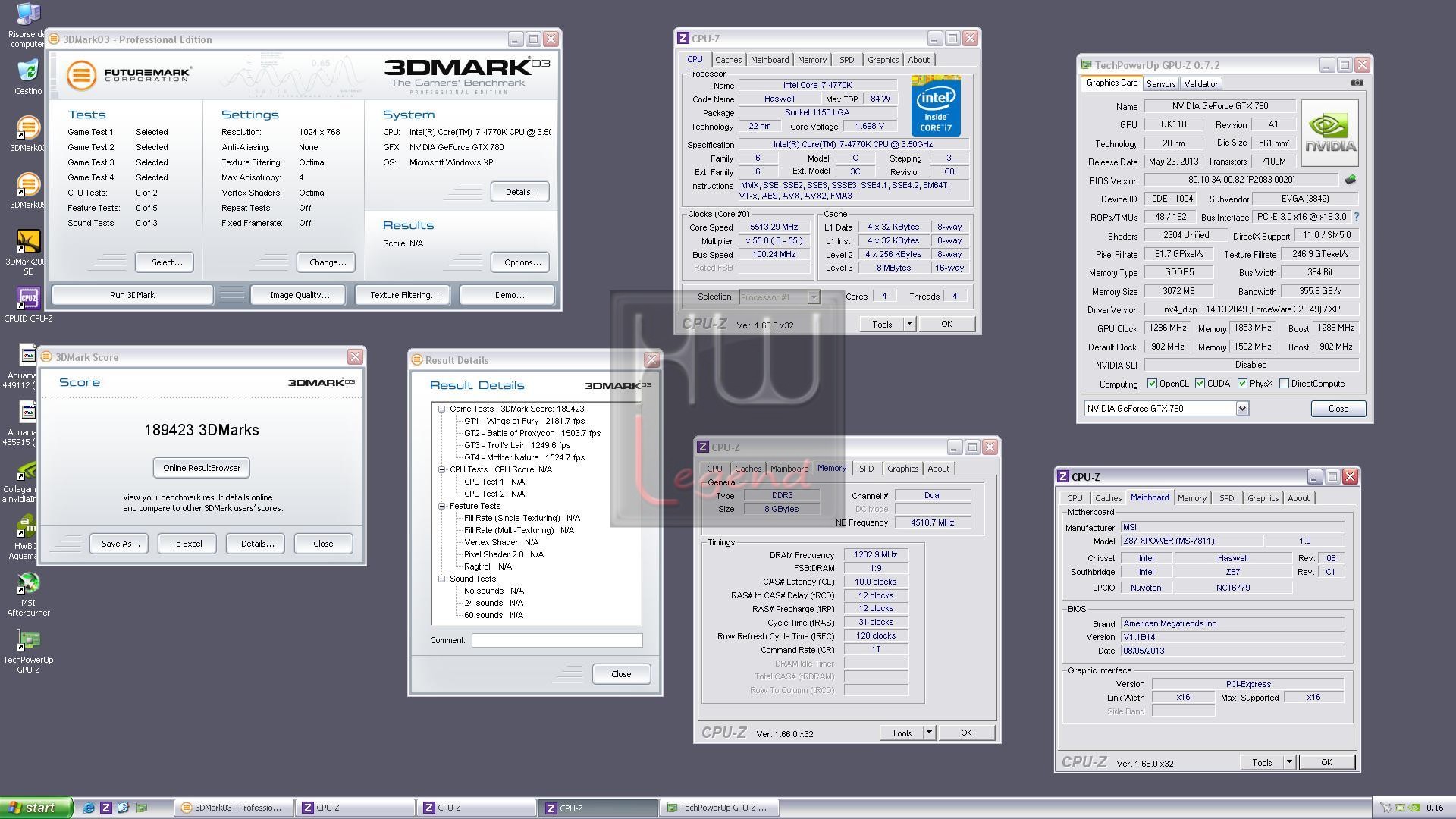
Task: Switch to Sensors tab in GPU-Z
Action: coord(1160,84)
